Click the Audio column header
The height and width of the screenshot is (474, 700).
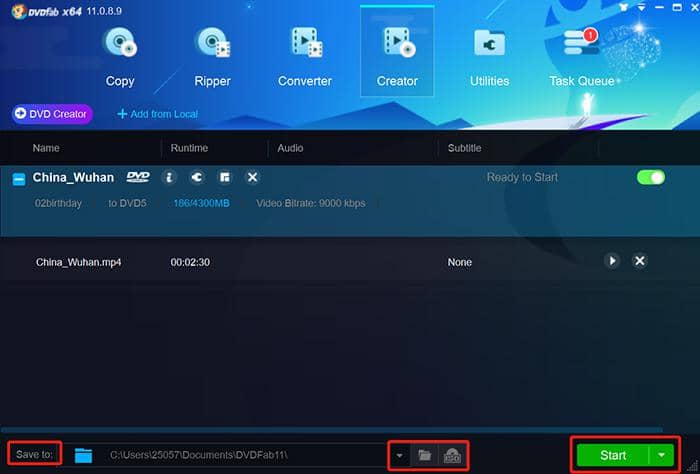click(x=290, y=148)
